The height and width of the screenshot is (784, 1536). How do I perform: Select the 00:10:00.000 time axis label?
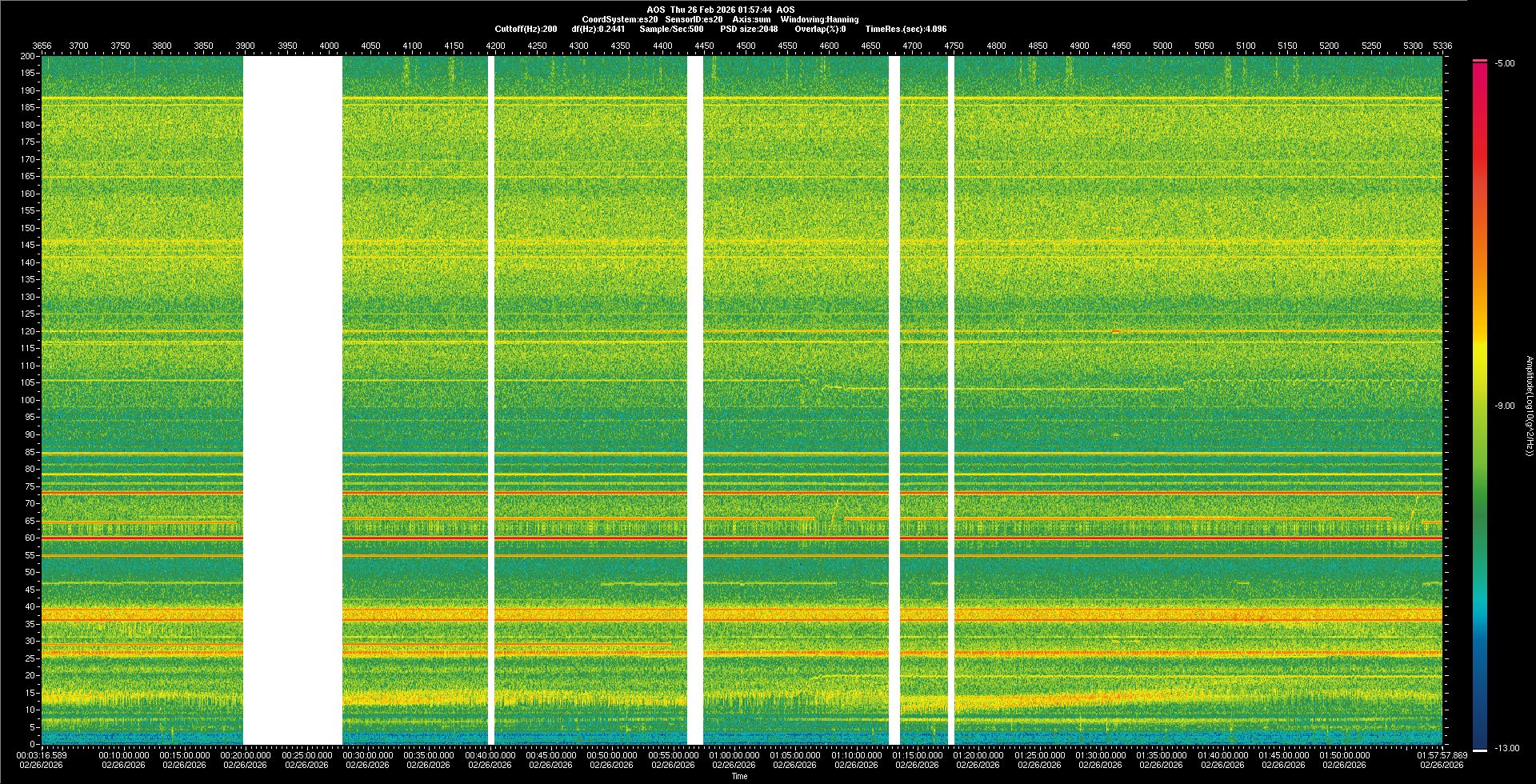123,754
